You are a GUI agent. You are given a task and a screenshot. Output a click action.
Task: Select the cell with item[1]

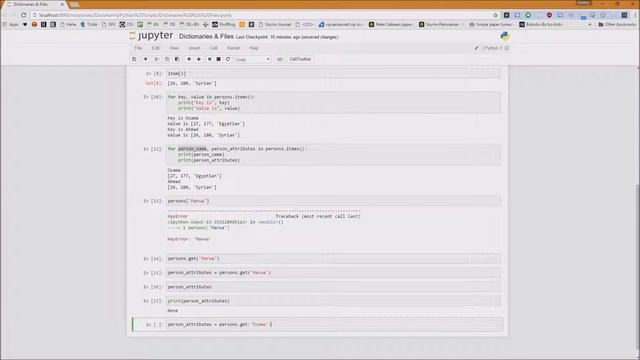click(333, 74)
